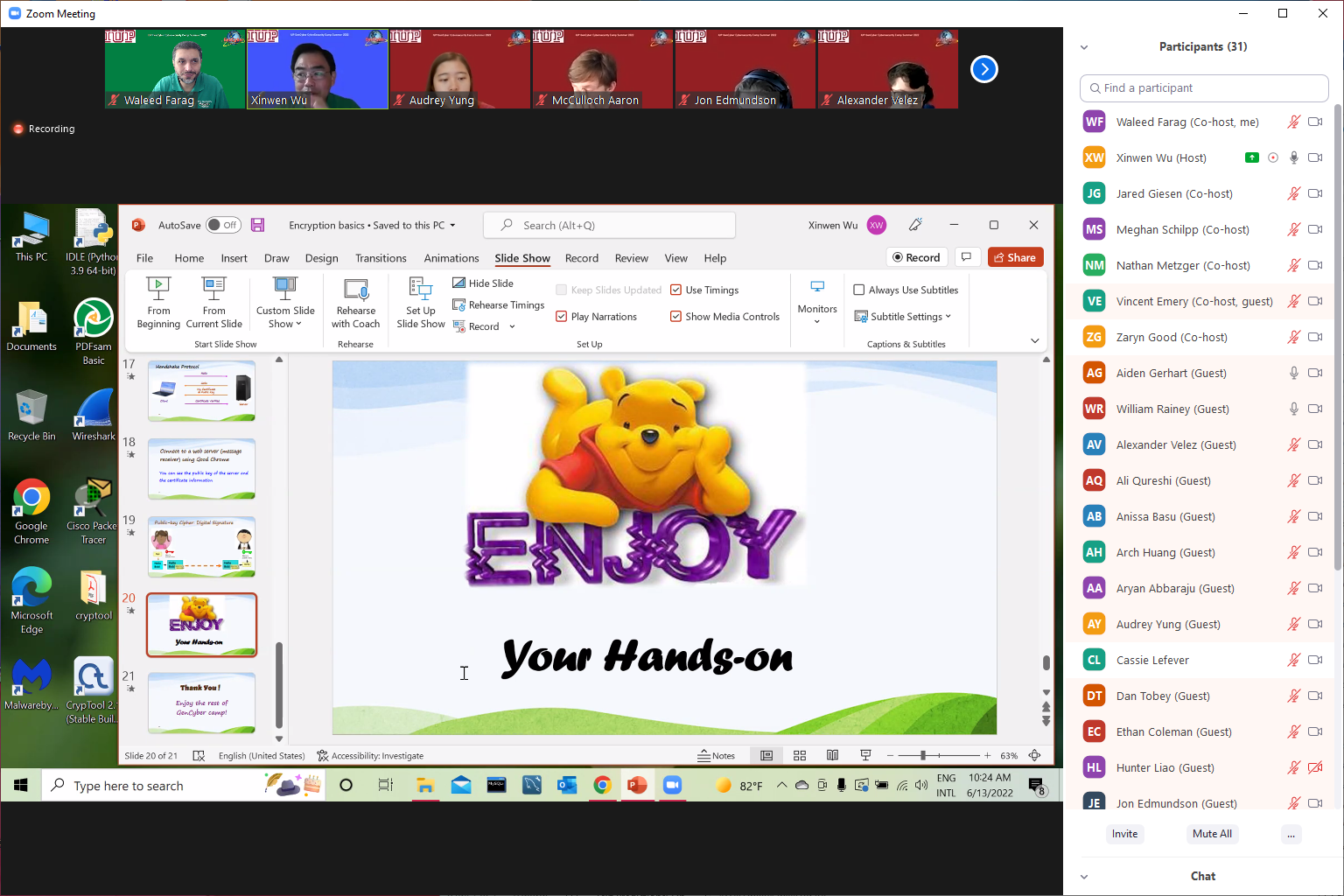Open the comments pane icon beside Record
The height and width of the screenshot is (896, 1344).
click(x=966, y=257)
